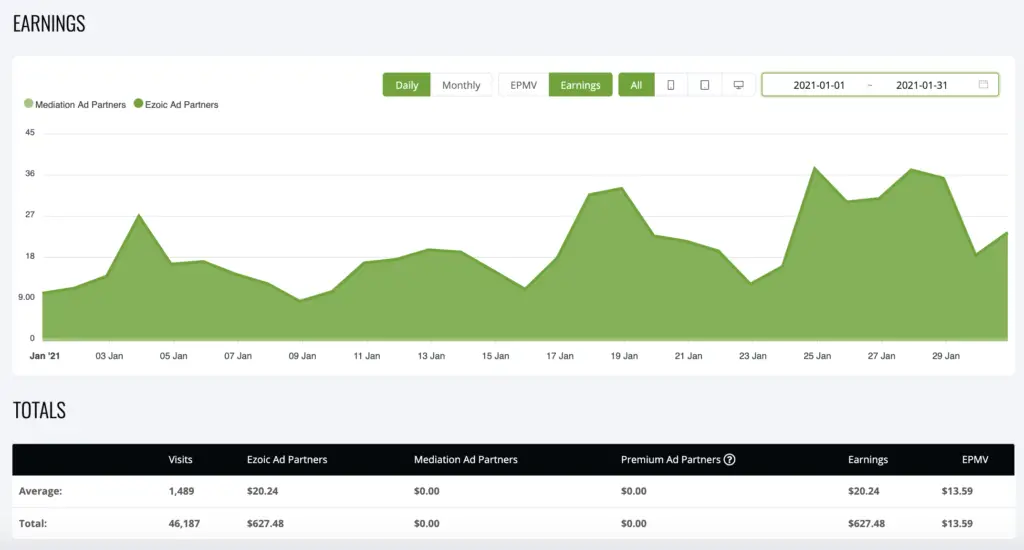The width and height of the screenshot is (1024, 550).
Task: Click the 25 Jan axis label
Action: pos(817,356)
